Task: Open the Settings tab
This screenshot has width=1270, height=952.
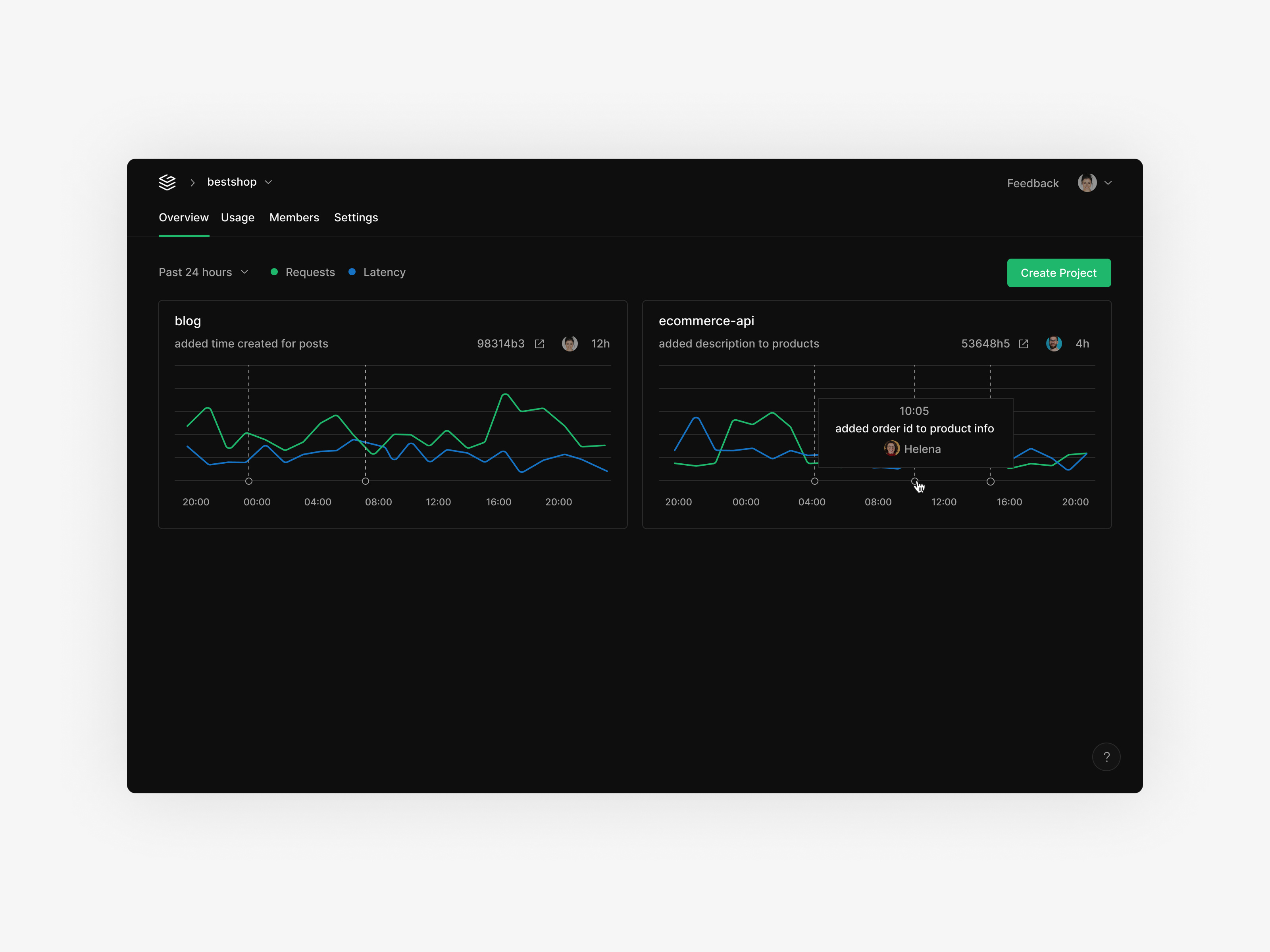Action: [356, 217]
